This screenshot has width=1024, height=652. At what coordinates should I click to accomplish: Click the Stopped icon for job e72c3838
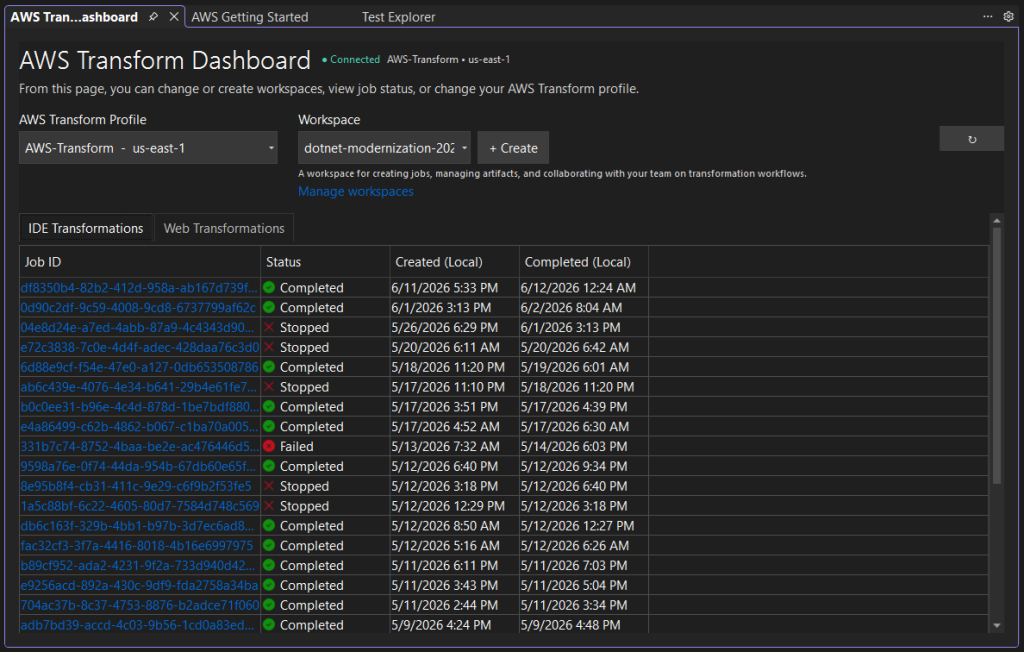269,347
